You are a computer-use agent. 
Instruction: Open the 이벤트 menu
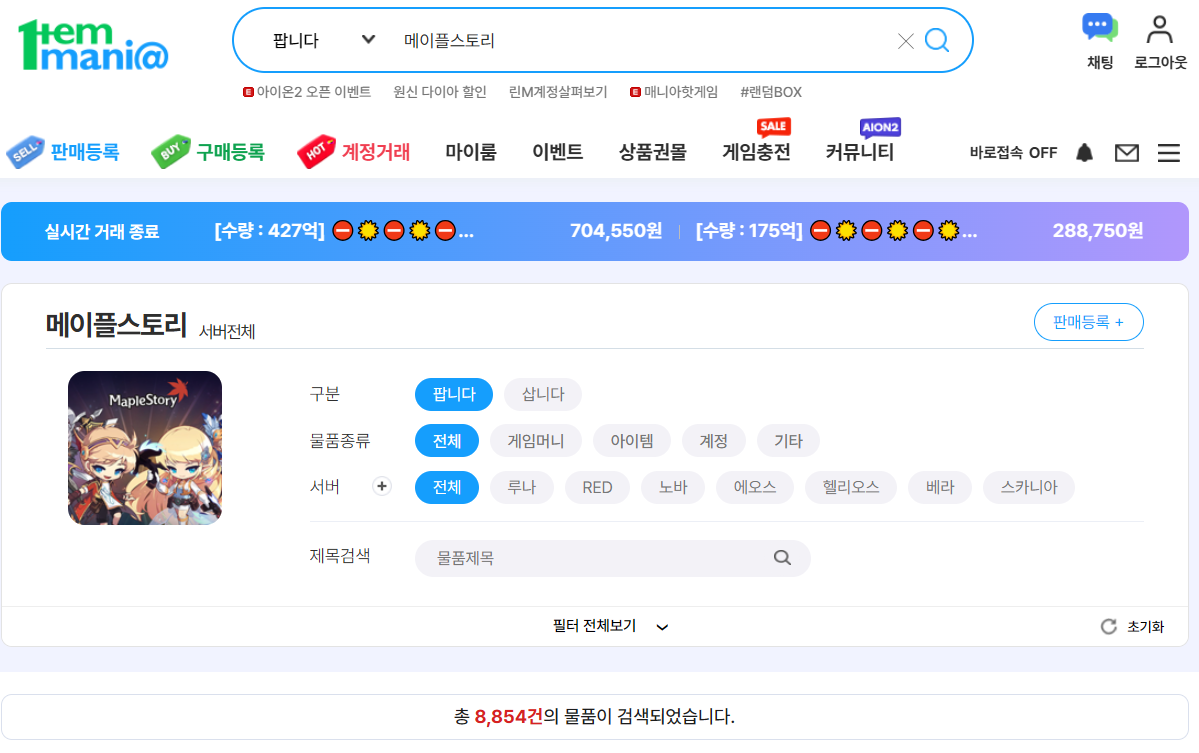(x=557, y=152)
